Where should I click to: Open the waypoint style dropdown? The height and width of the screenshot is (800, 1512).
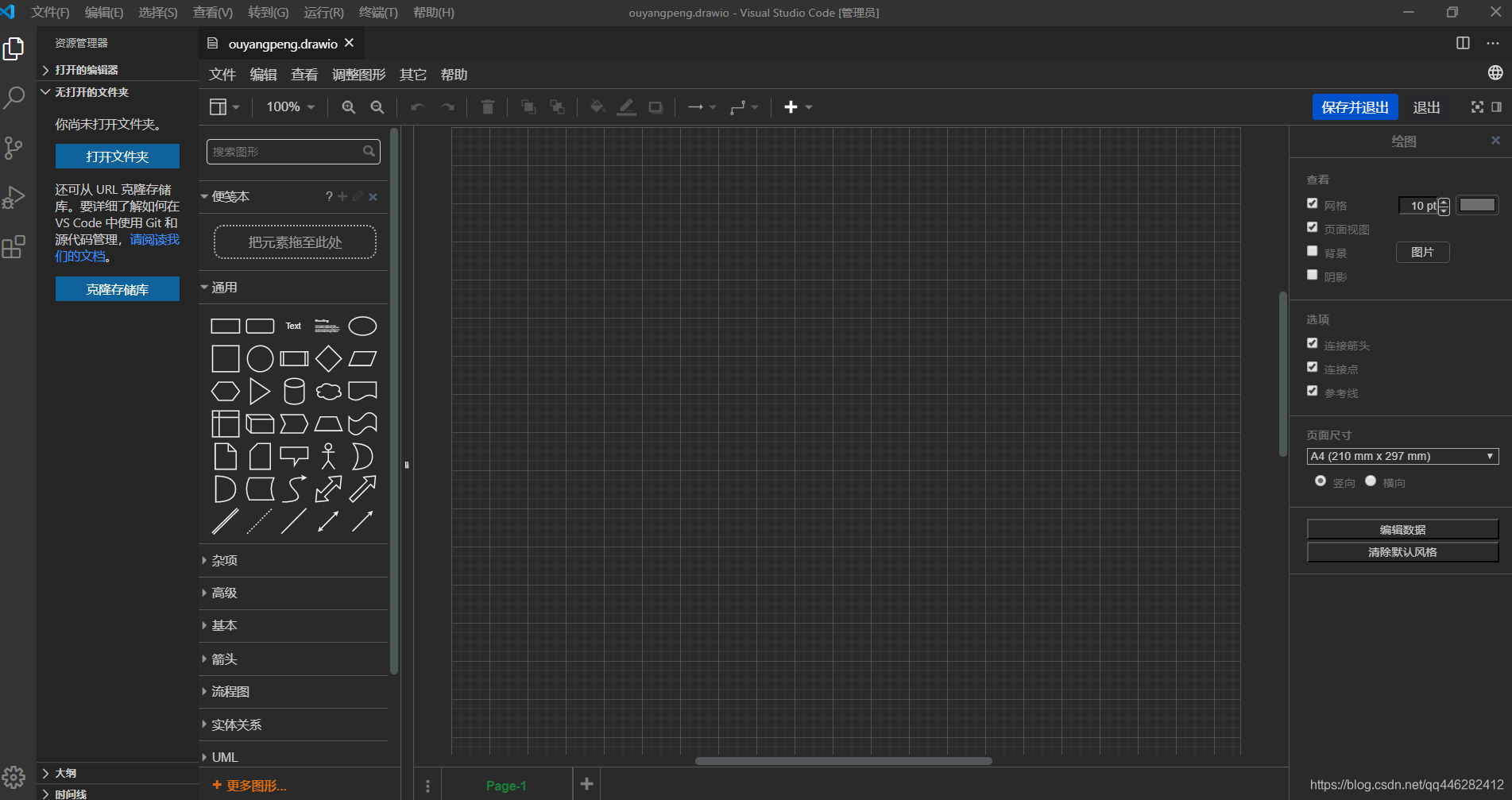coord(744,107)
